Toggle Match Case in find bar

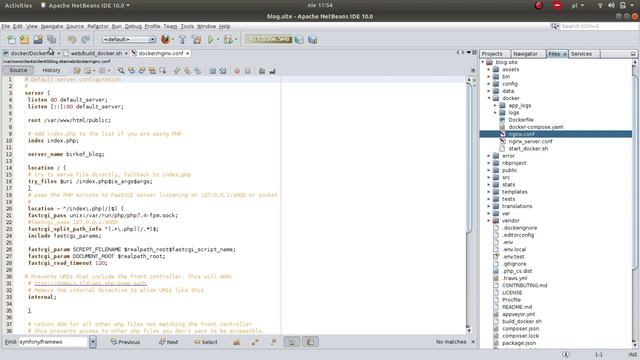(x=236, y=342)
